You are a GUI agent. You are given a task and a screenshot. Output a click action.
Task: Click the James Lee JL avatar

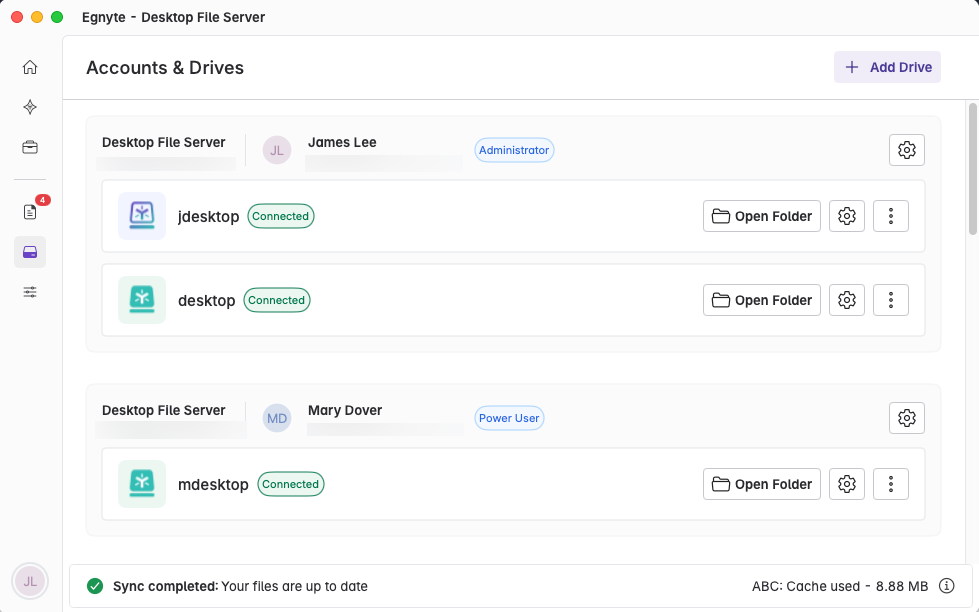tap(277, 150)
